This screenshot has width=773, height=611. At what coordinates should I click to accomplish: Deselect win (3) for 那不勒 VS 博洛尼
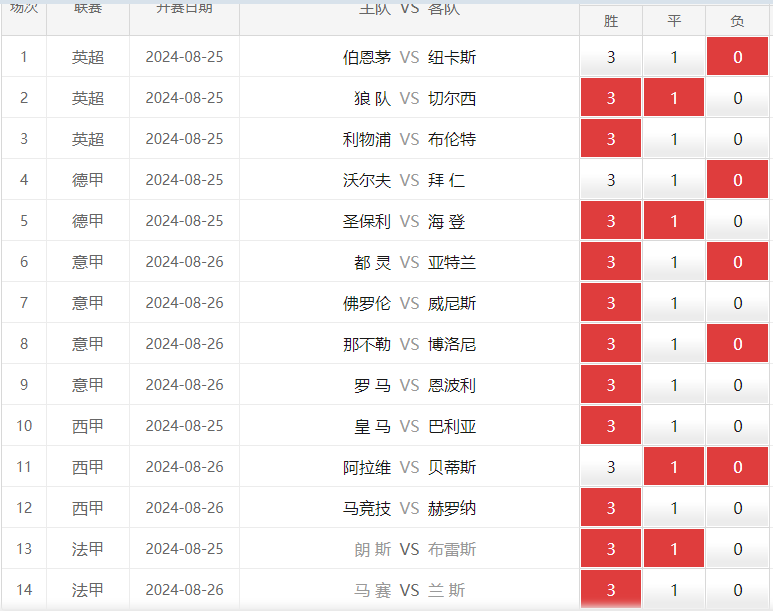click(x=611, y=343)
